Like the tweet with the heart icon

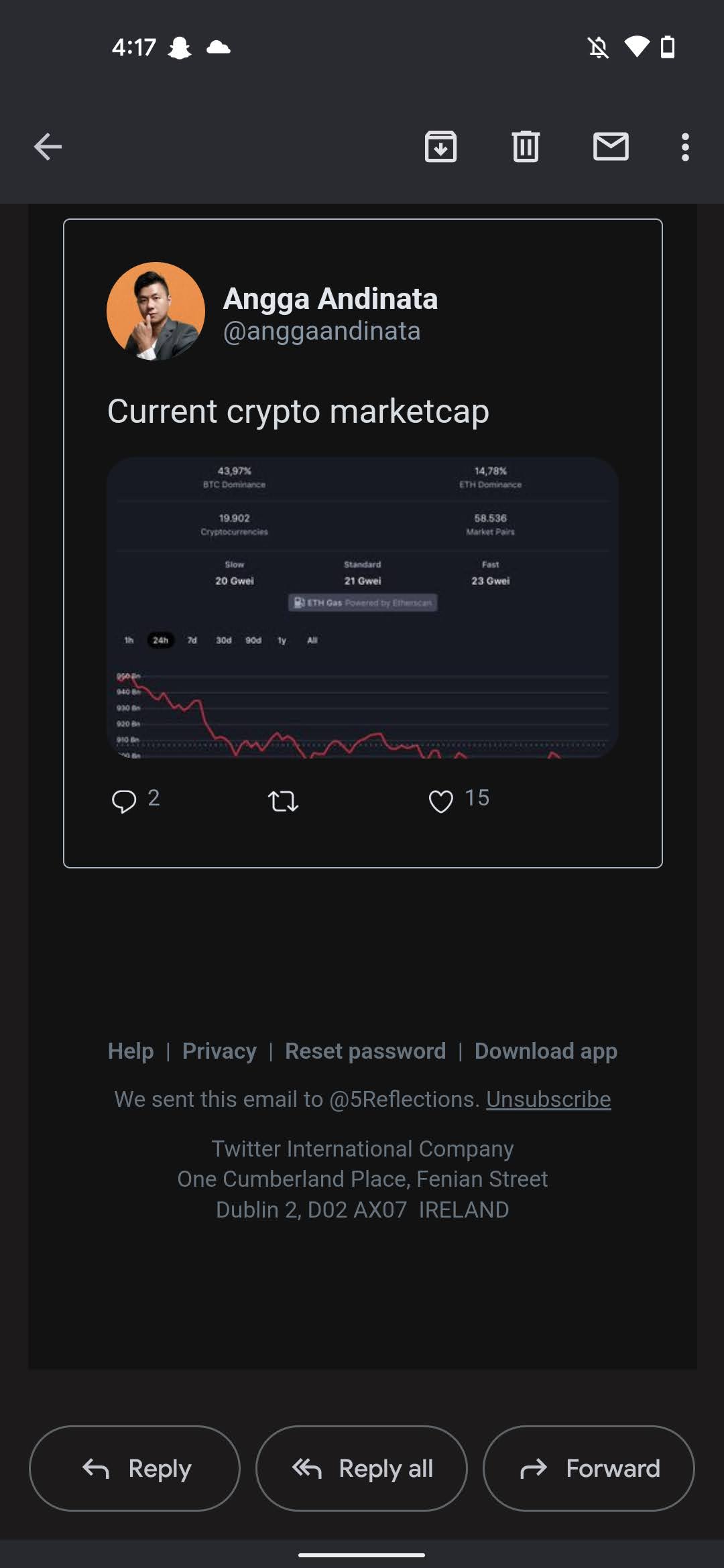click(440, 801)
